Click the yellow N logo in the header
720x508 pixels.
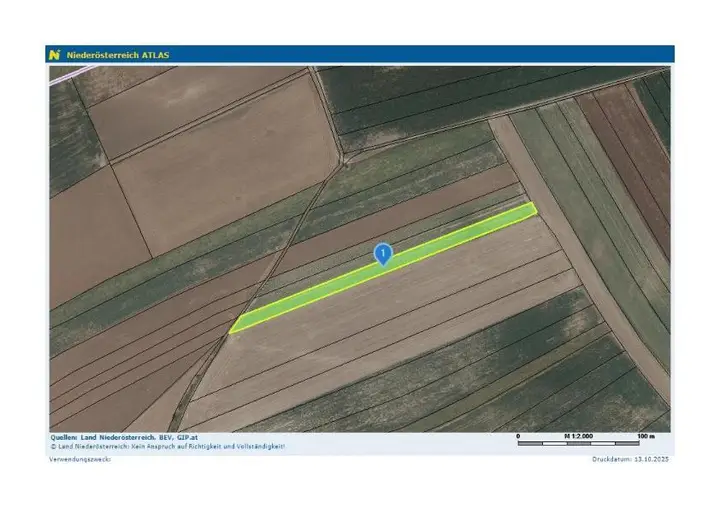55,55
